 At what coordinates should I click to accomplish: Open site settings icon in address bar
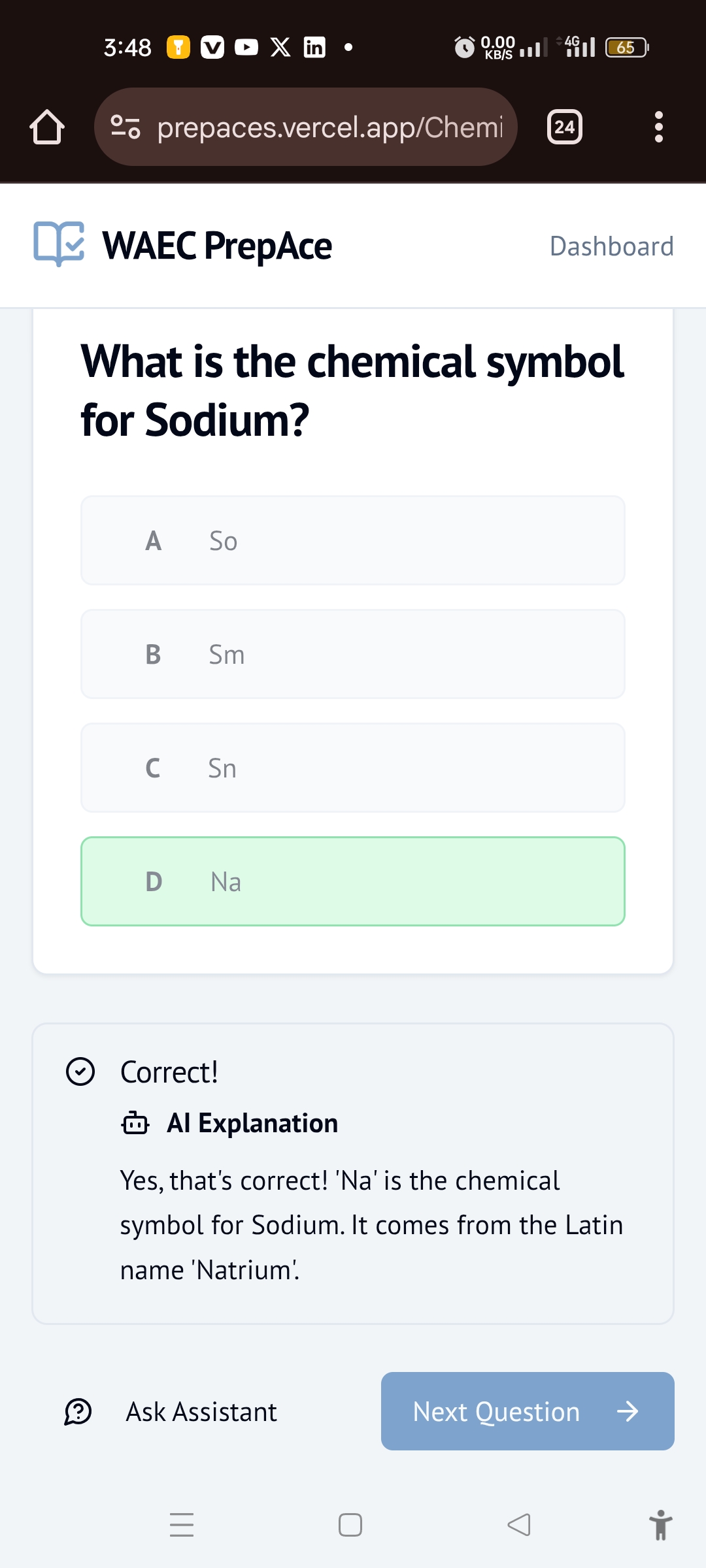point(126,127)
